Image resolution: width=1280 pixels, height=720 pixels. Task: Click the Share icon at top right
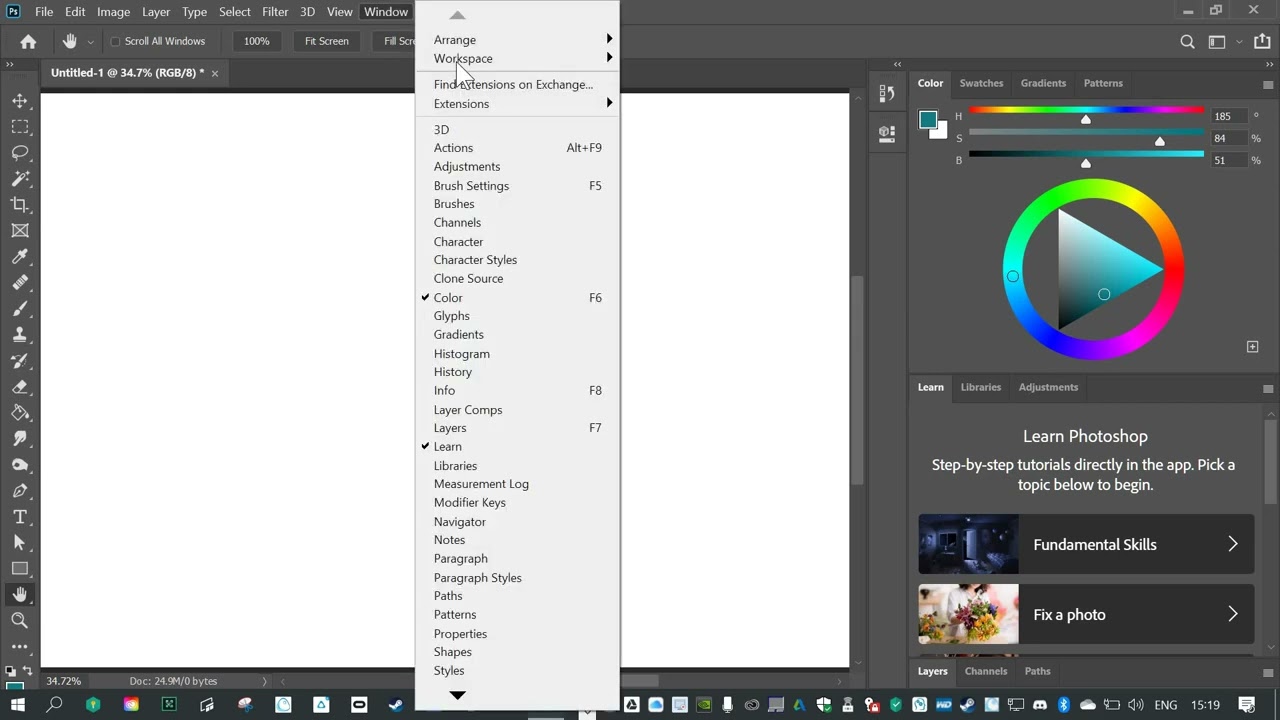(x=1262, y=42)
